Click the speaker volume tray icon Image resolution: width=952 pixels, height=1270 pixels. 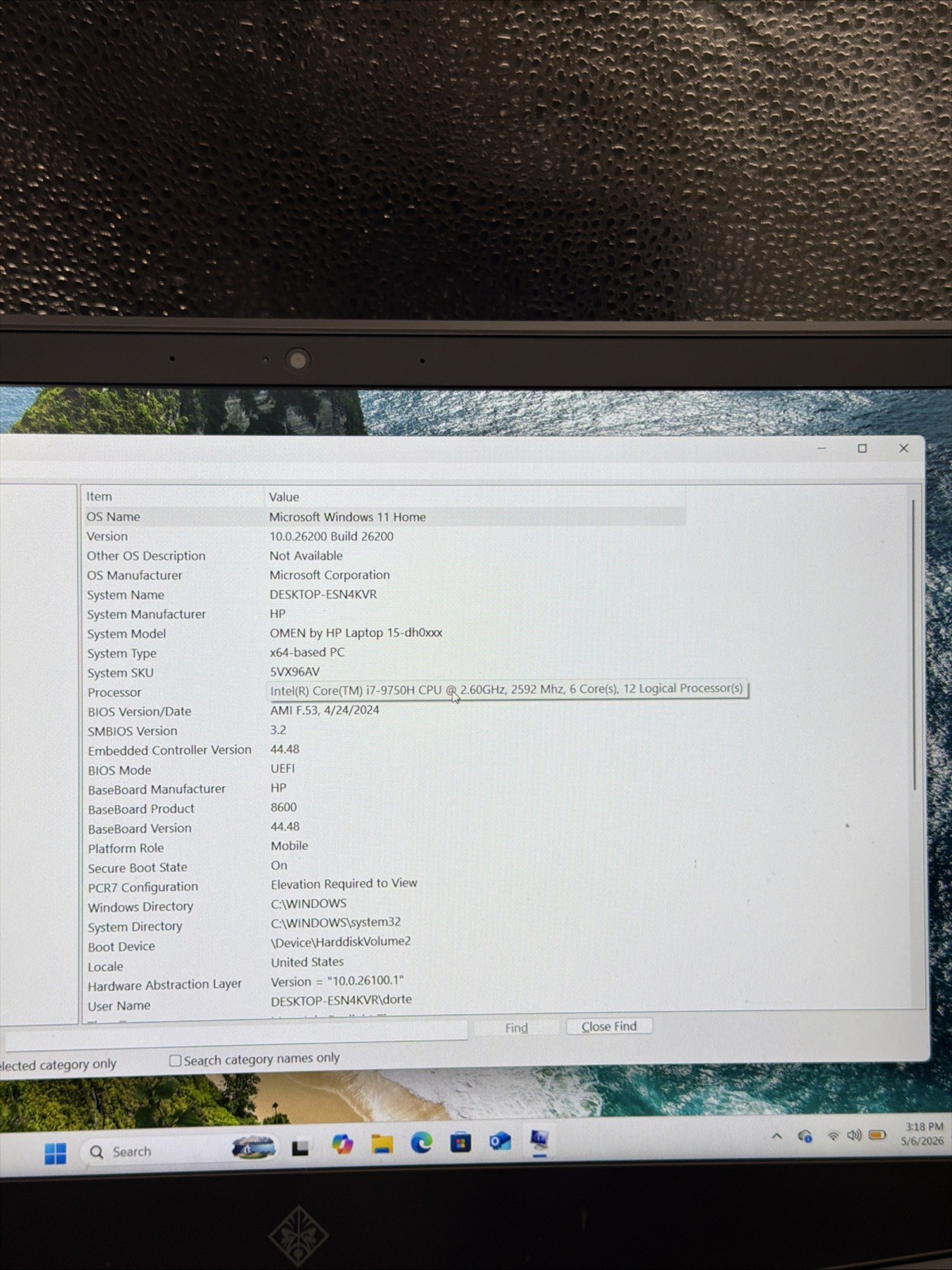[854, 1135]
